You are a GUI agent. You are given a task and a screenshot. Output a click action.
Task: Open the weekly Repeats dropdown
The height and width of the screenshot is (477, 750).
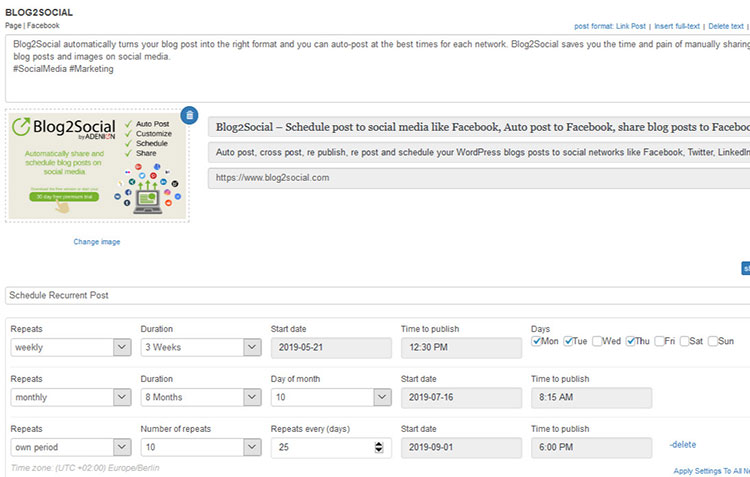70,347
